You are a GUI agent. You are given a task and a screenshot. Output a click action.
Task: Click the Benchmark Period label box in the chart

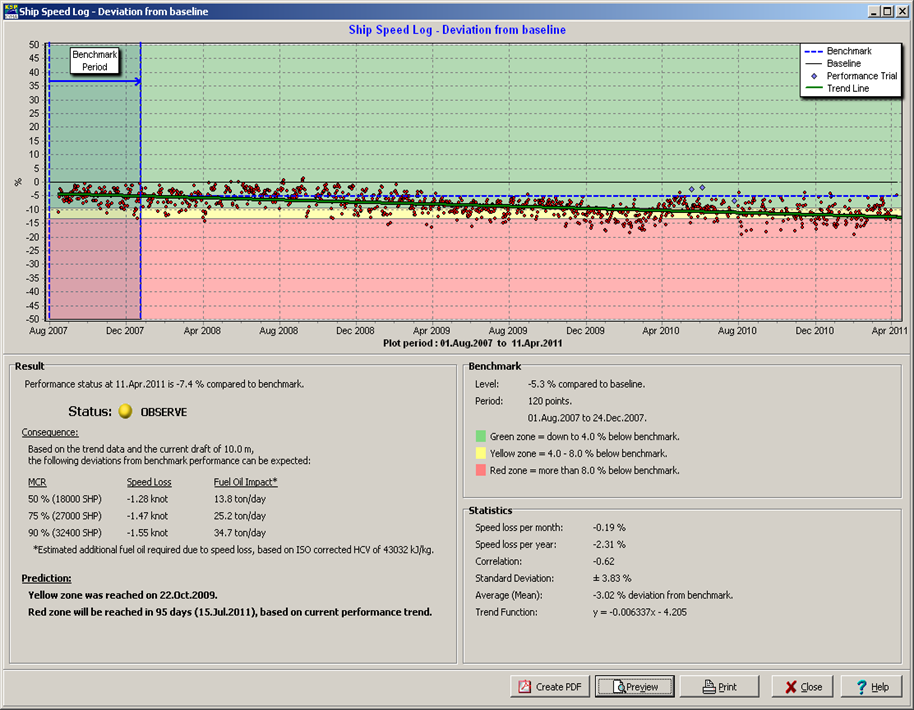point(95,61)
